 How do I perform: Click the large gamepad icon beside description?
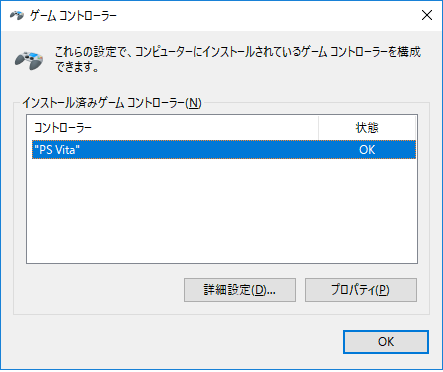coord(29,60)
